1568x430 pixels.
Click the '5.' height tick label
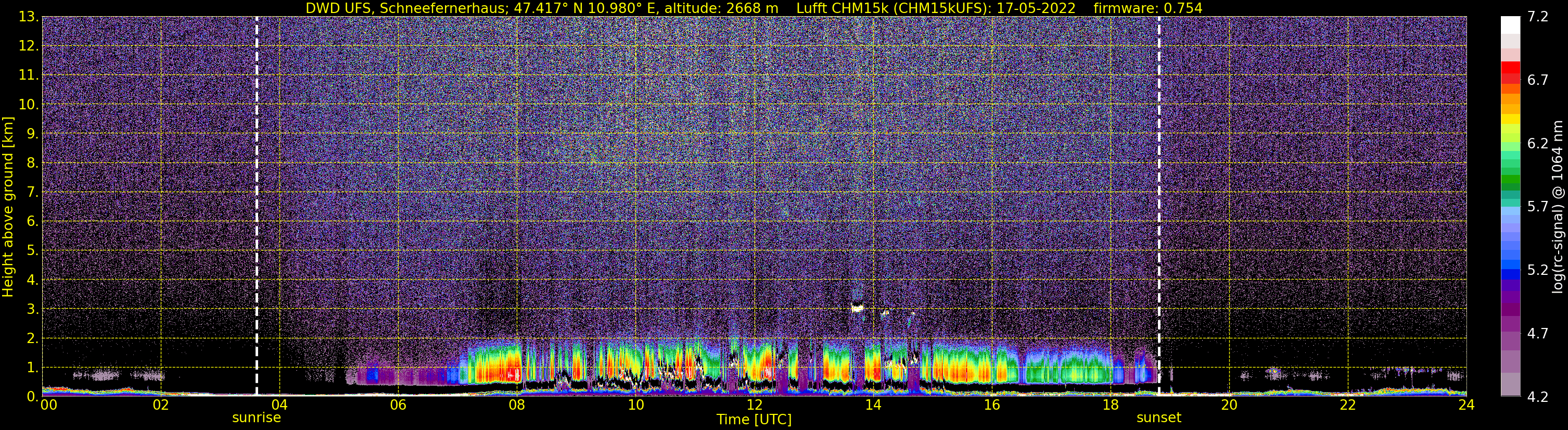tap(32, 250)
